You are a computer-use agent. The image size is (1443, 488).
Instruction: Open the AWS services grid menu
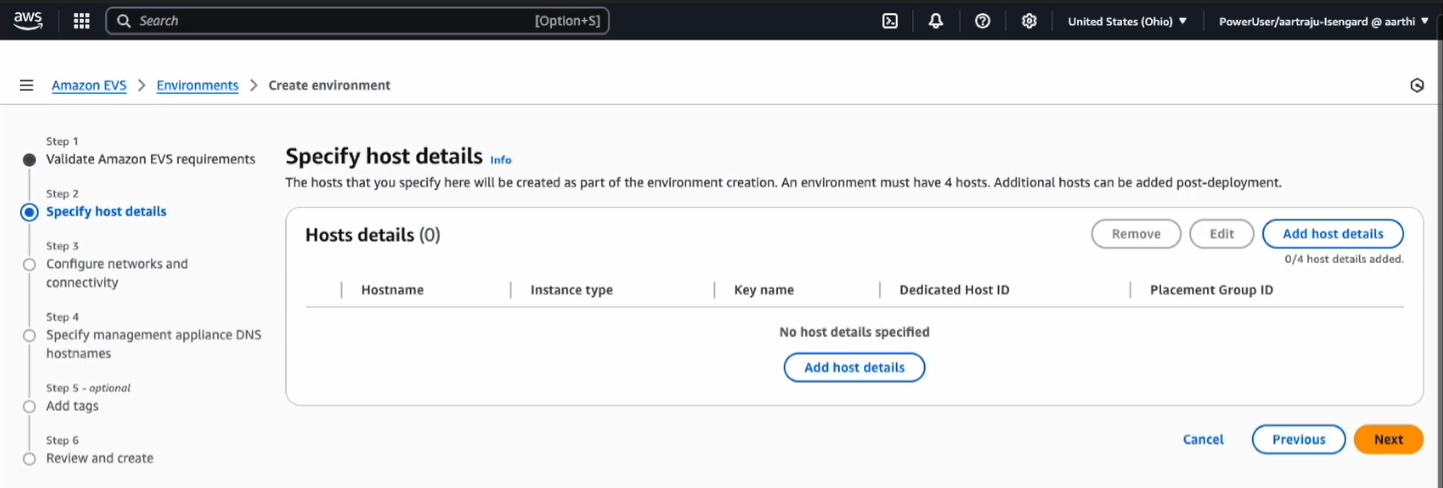pyautogui.click(x=82, y=21)
